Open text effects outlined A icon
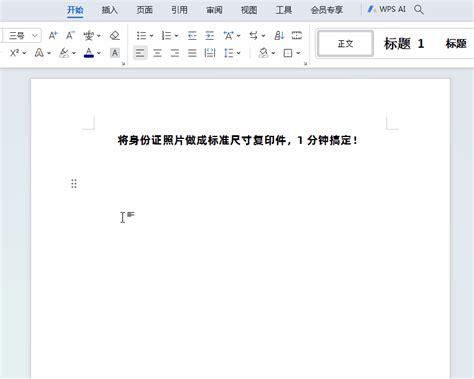 pyautogui.click(x=39, y=53)
